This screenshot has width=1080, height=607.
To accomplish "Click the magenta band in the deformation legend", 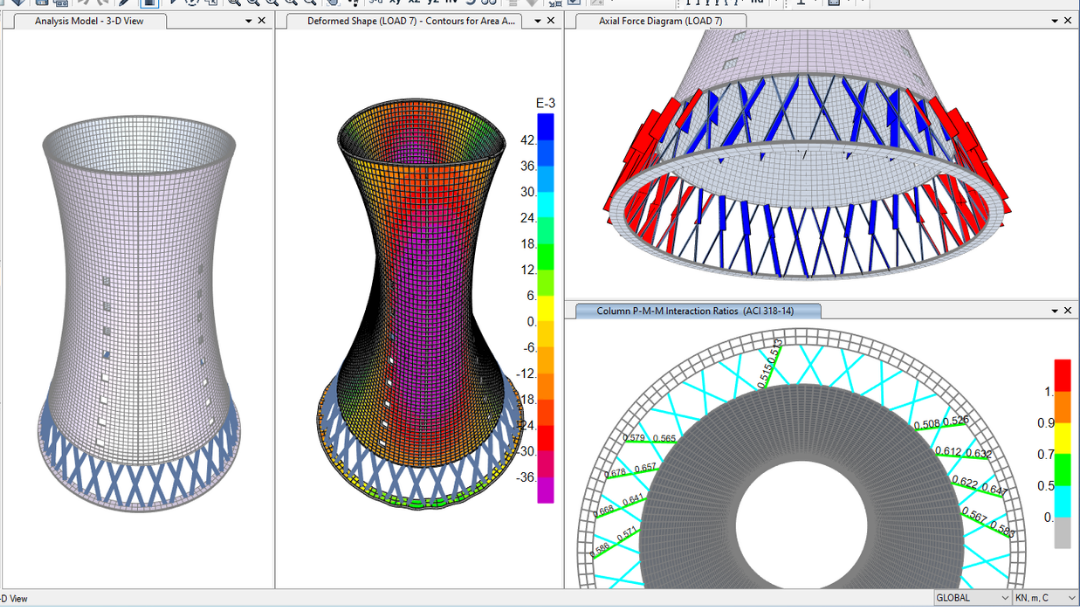I will [x=545, y=489].
